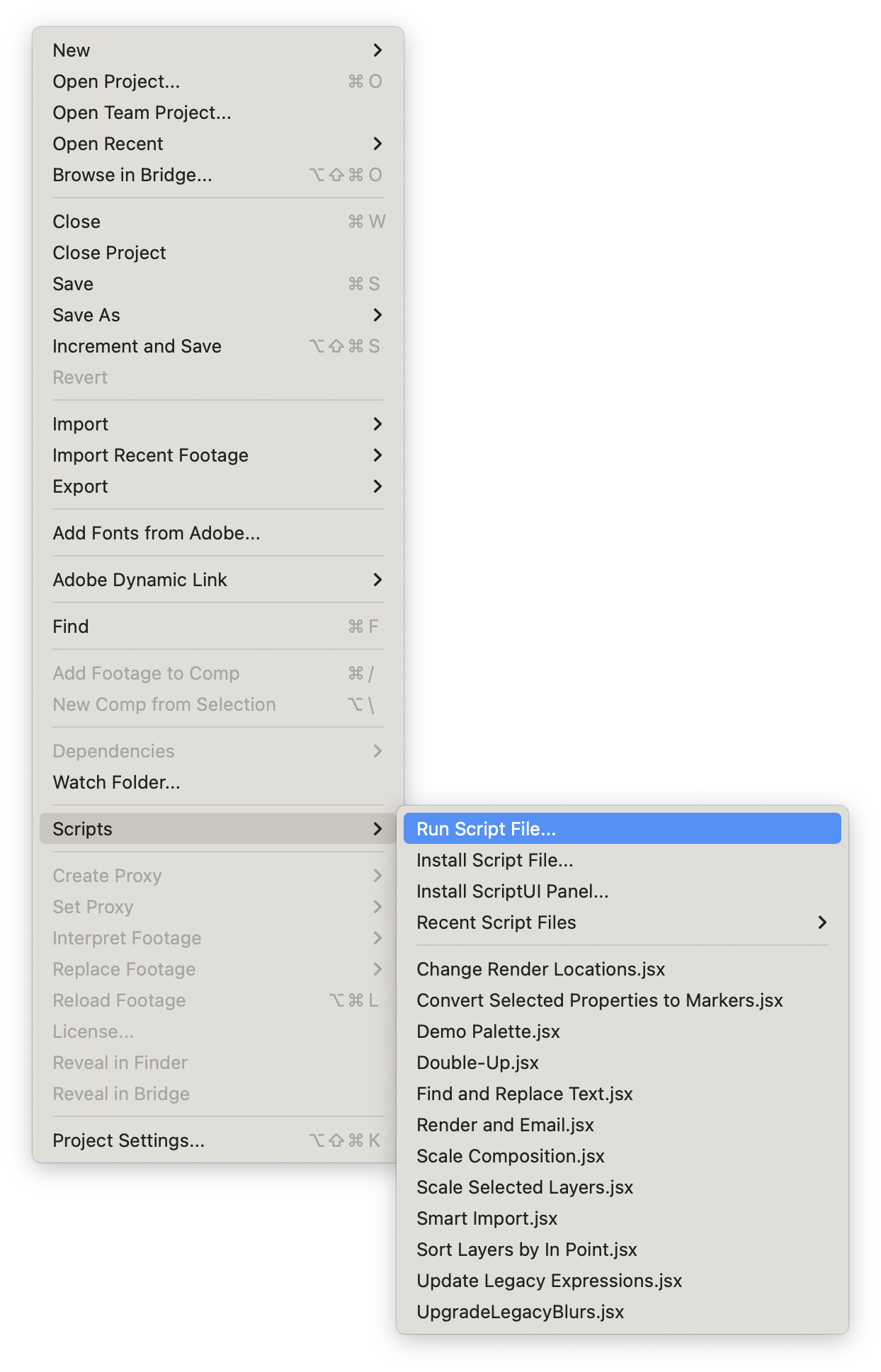
Task: Expand Recent Script Files submenu
Action: pyautogui.click(x=623, y=922)
